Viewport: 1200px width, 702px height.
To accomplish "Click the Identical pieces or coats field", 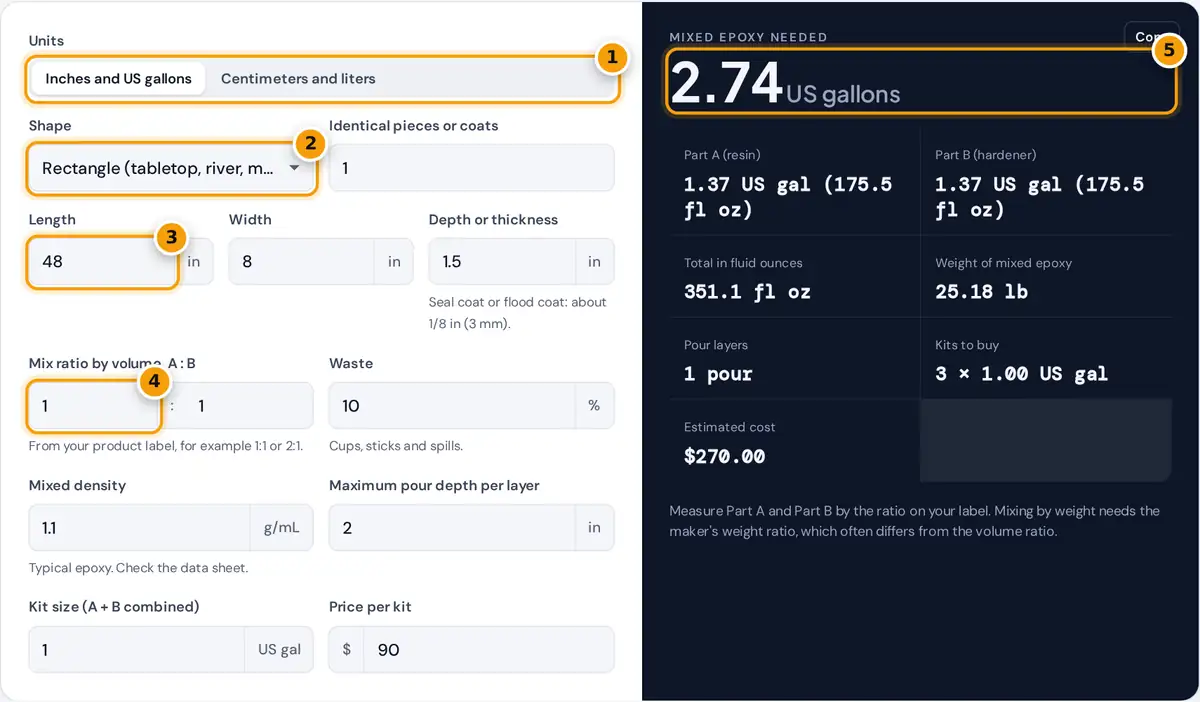I will 471,168.
